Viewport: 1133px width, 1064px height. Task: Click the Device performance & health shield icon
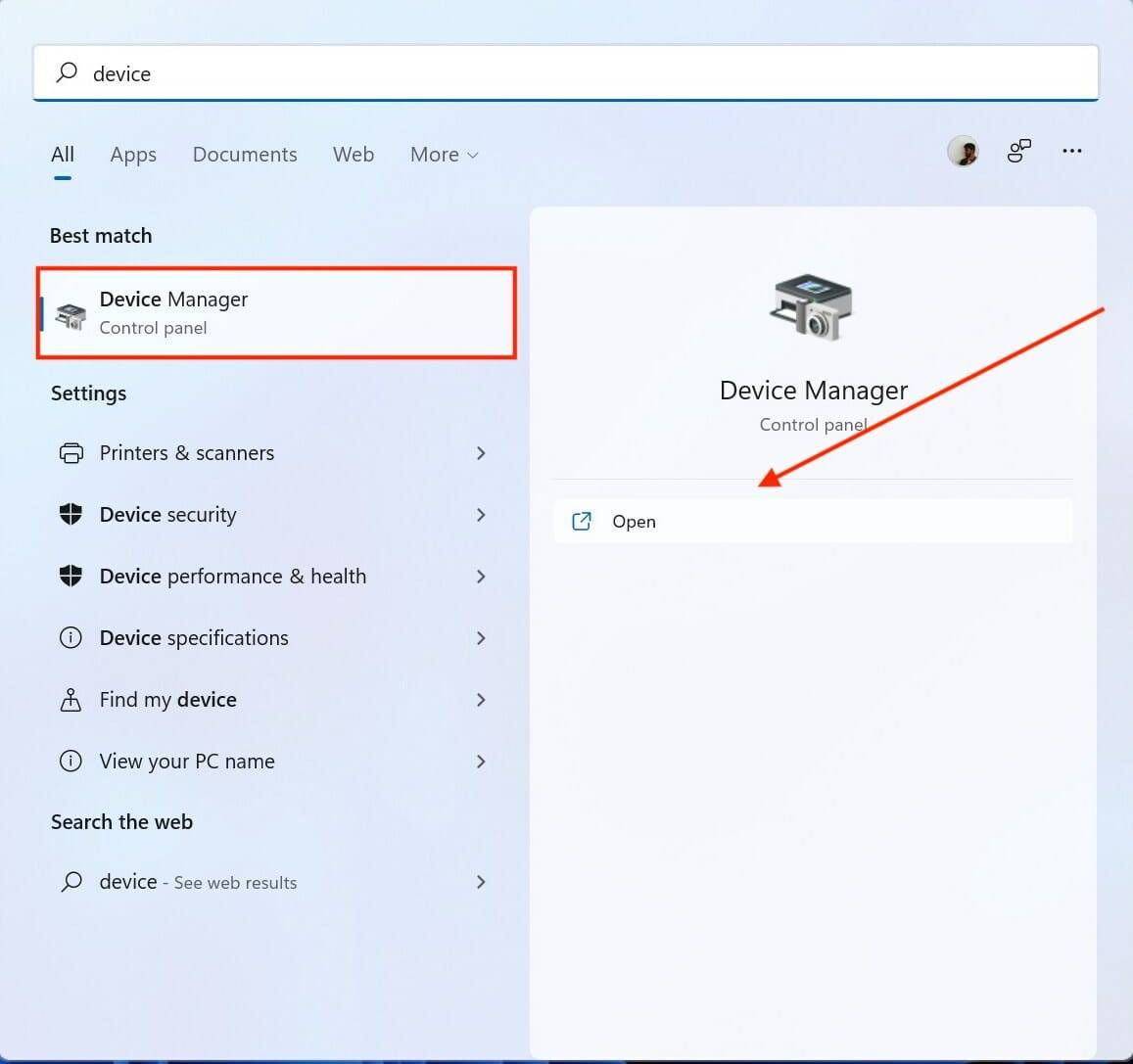71,577
